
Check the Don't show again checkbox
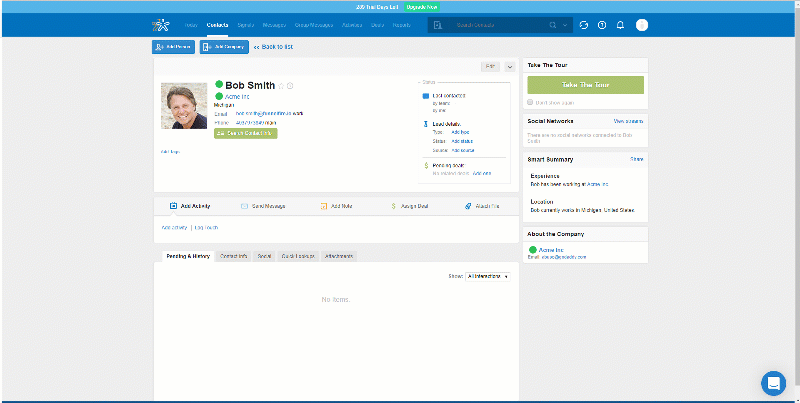(530, 102)
